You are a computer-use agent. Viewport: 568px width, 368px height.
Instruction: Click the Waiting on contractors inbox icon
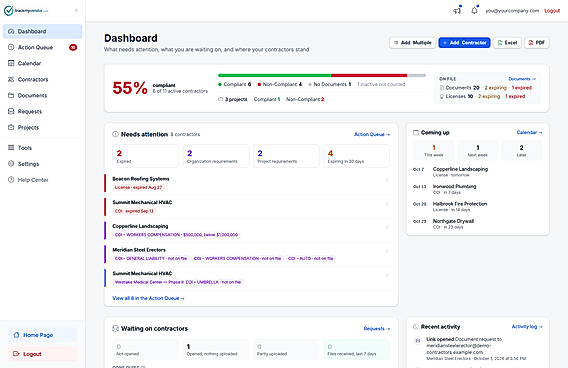click(x=116, y=329)
